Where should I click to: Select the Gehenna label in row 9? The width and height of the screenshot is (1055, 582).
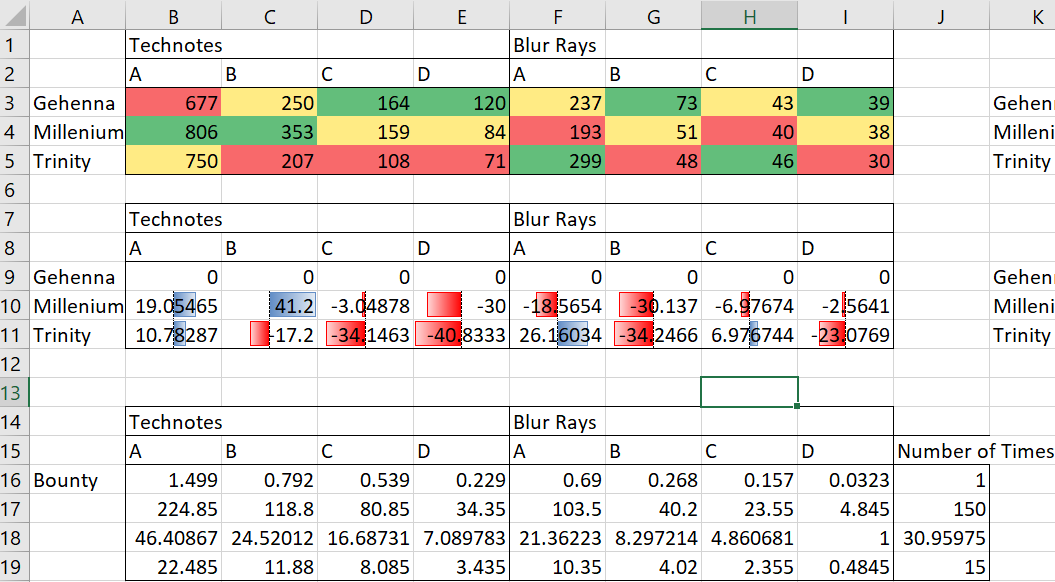point(77,277)
